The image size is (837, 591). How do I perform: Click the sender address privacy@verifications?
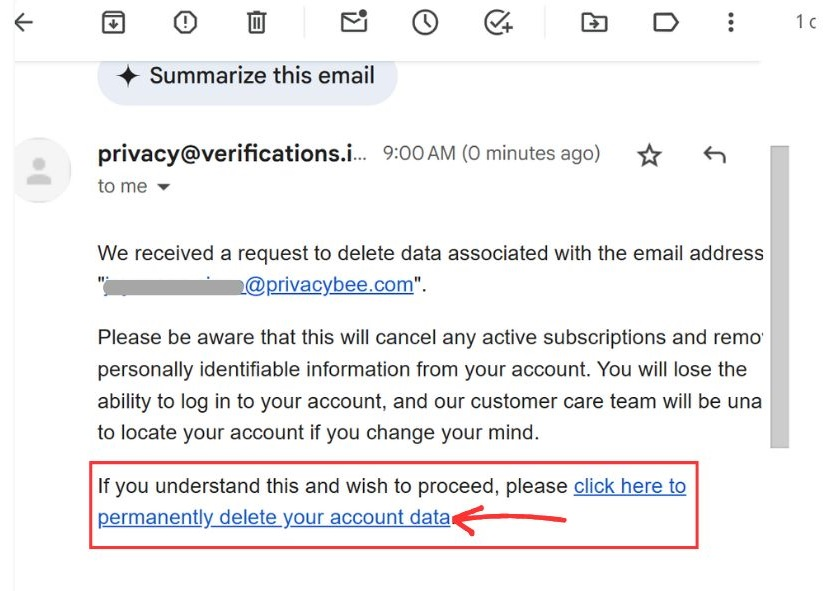click(x=232, y=154)
